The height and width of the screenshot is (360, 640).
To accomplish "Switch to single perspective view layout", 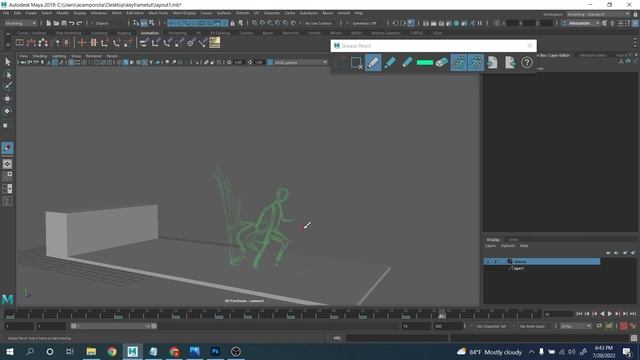I will tap(7, 164).
